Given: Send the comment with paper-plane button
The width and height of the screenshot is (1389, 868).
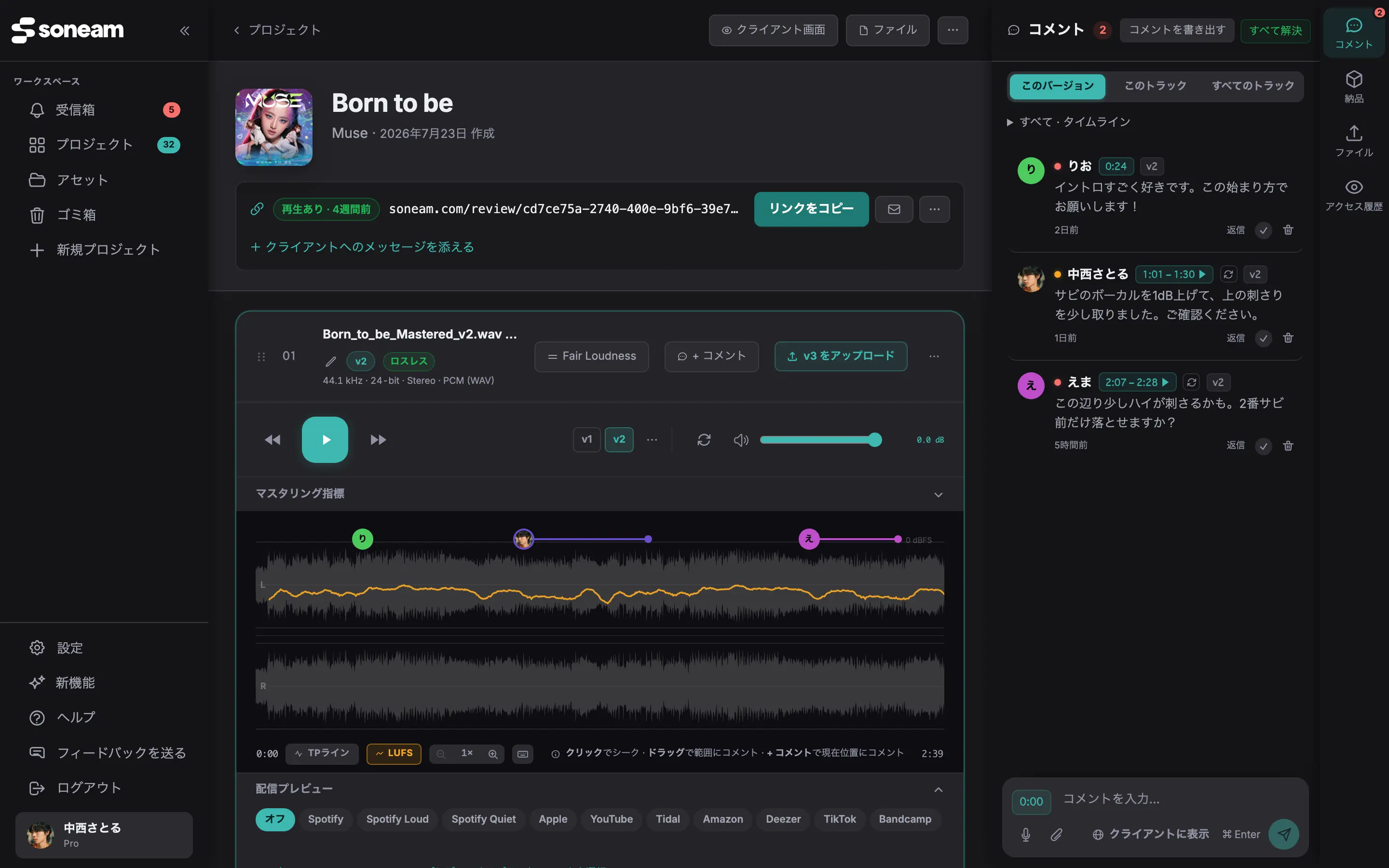Looking at the screenshot, I should click(x=1284, y=834).
